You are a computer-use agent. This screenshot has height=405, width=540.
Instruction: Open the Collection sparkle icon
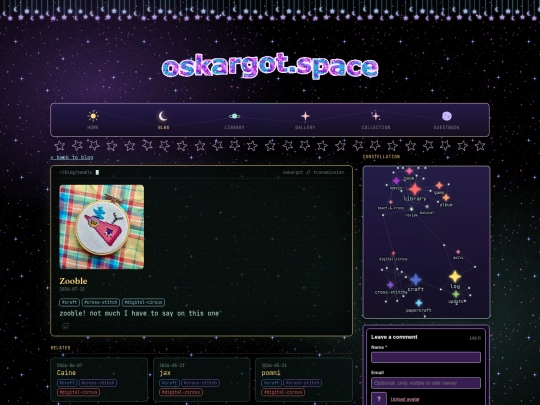coord(376,116)
